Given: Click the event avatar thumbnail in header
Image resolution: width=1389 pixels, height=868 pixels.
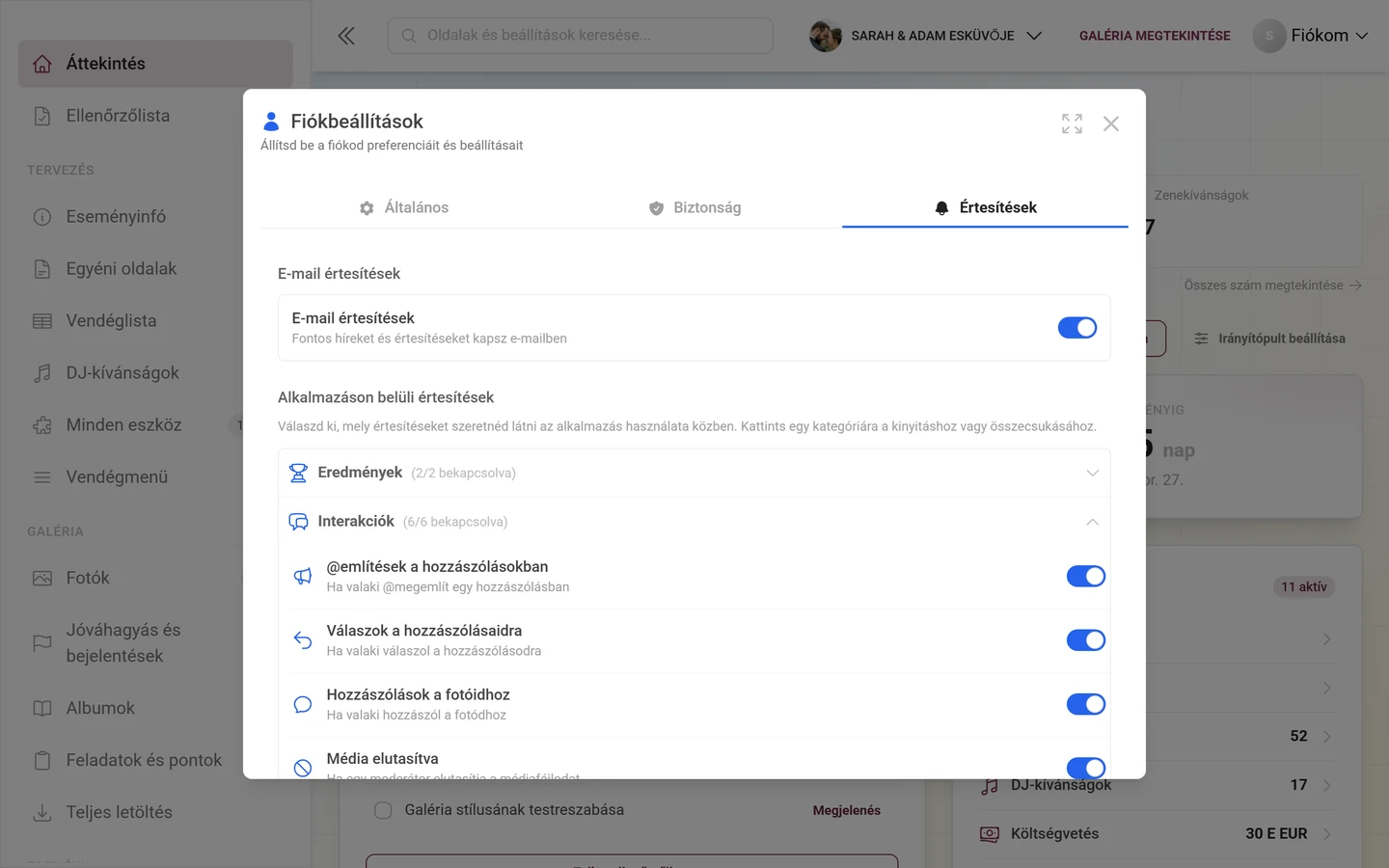Looking at the screenshot, I should point(826,36).
